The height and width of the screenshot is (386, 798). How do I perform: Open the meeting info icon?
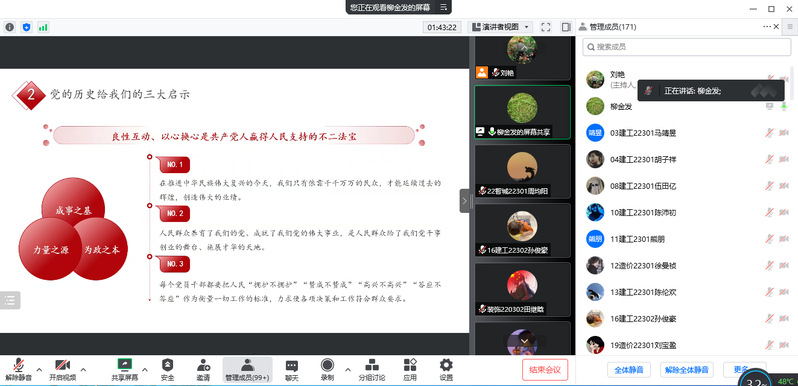[x=10, y=27]
